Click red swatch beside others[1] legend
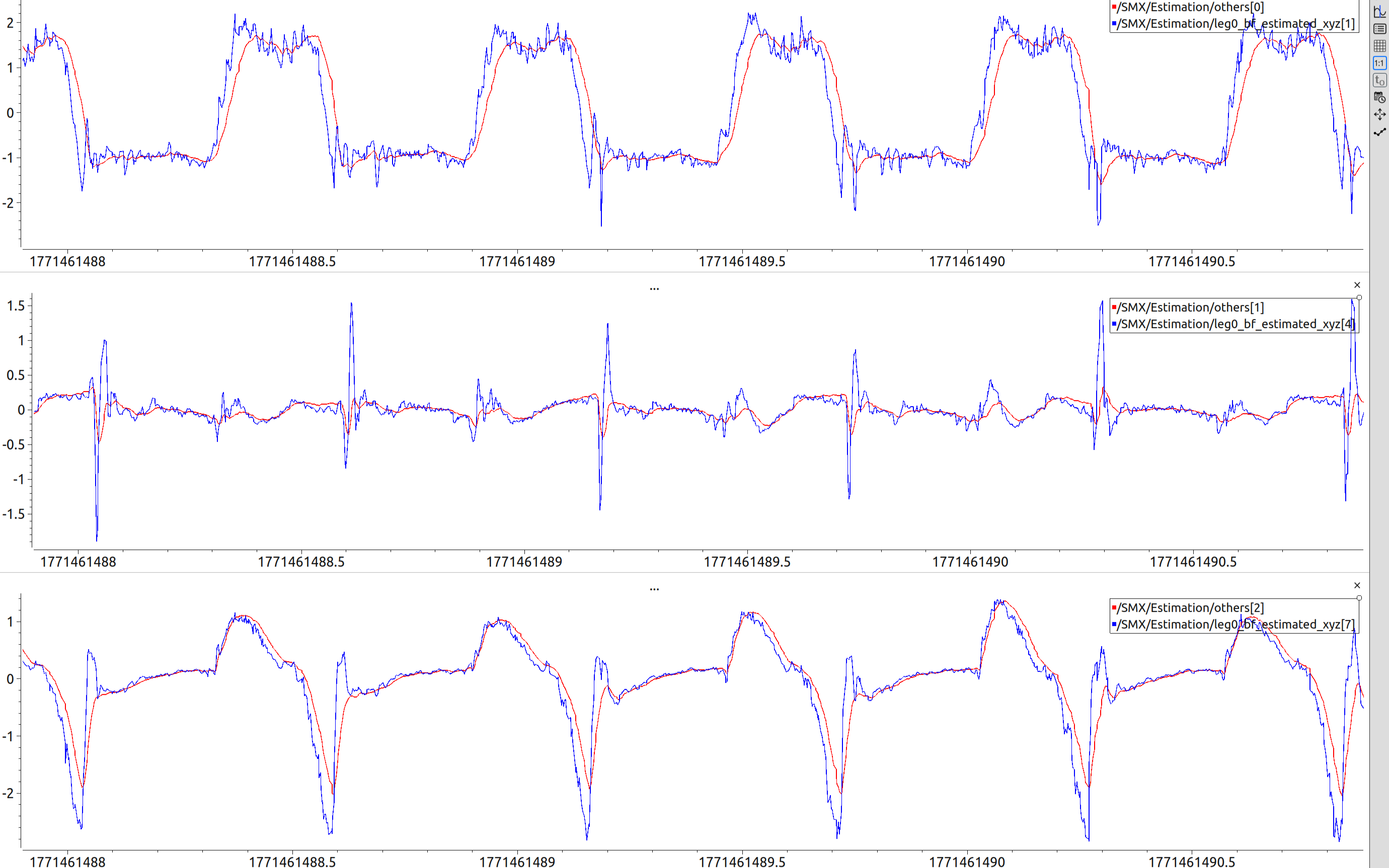 [1114, 308]
